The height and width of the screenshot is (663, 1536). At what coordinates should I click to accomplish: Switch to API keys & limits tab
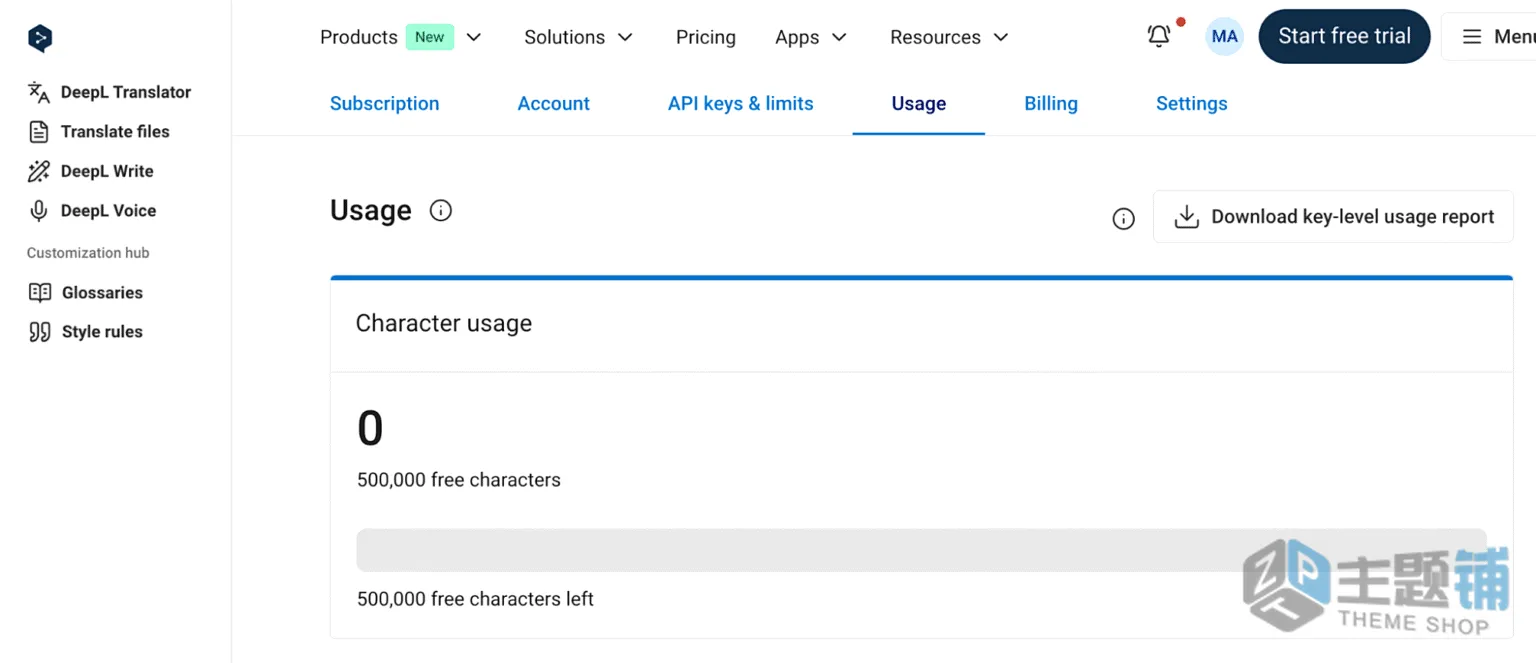coord(741,104)
